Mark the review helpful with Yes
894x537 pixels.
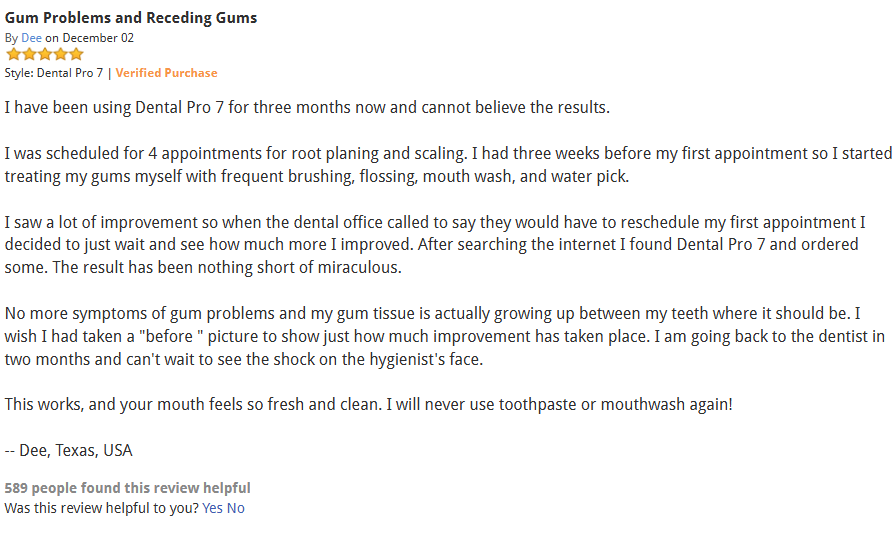(x=212, y=508)
